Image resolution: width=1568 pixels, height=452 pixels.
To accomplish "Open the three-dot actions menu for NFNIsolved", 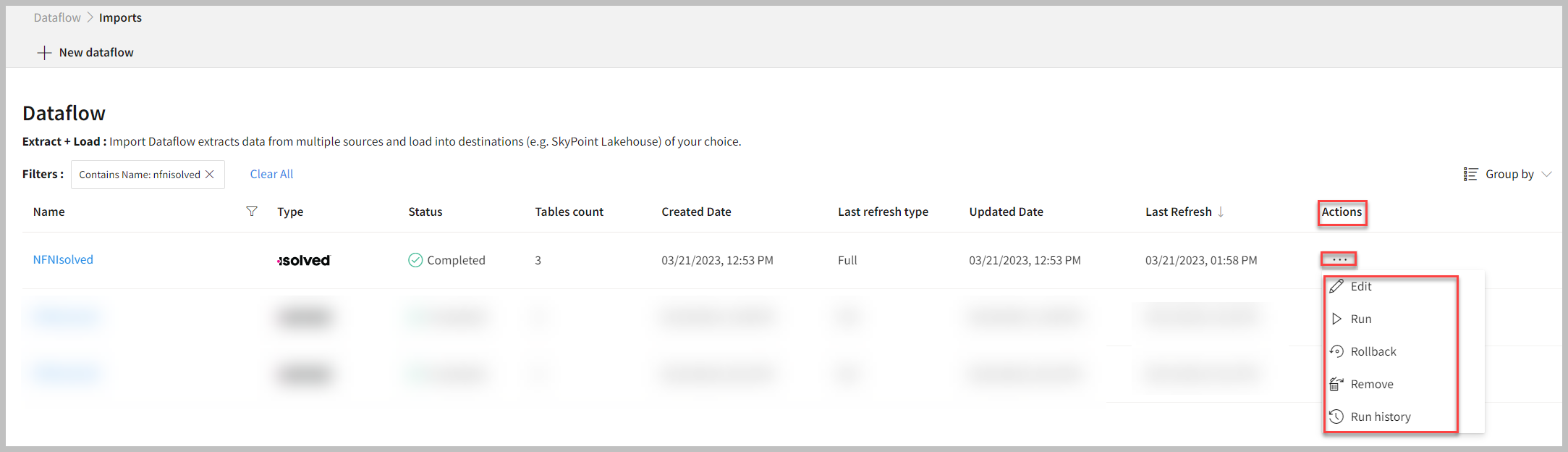I will coord(1339,259).
